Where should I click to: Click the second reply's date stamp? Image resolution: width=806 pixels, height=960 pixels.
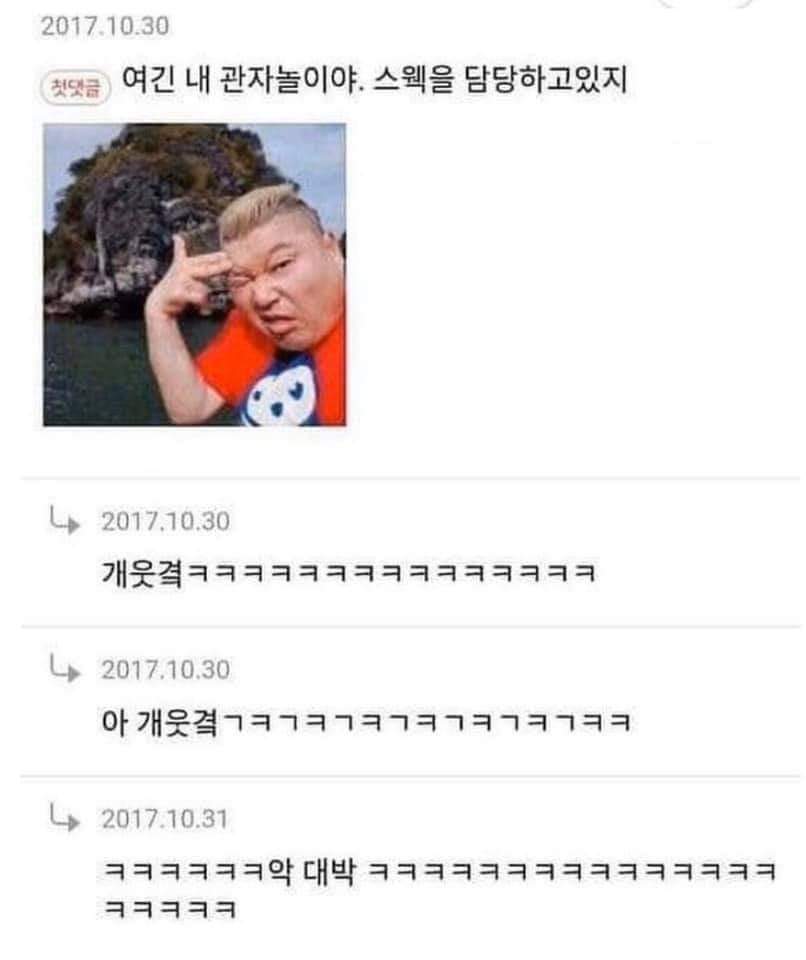pyautogui.click(x=165, y=669)
